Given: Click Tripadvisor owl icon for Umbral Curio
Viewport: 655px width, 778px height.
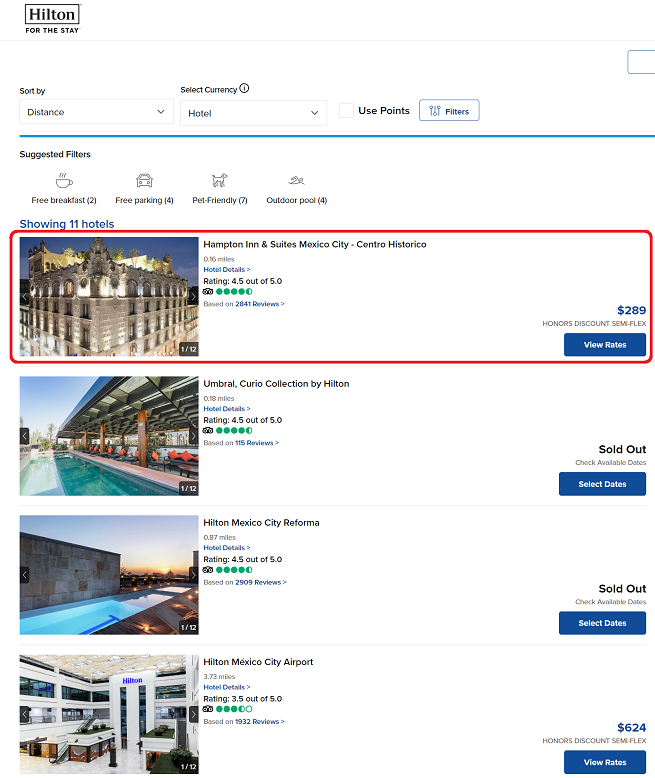Looking at the screenshot, I should 208,431.
